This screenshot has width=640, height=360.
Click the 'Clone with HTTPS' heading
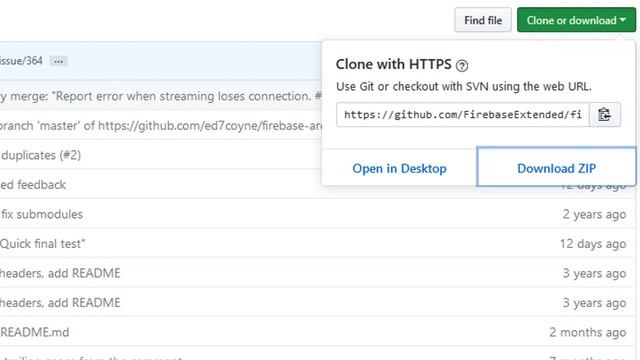click(393, 64)
